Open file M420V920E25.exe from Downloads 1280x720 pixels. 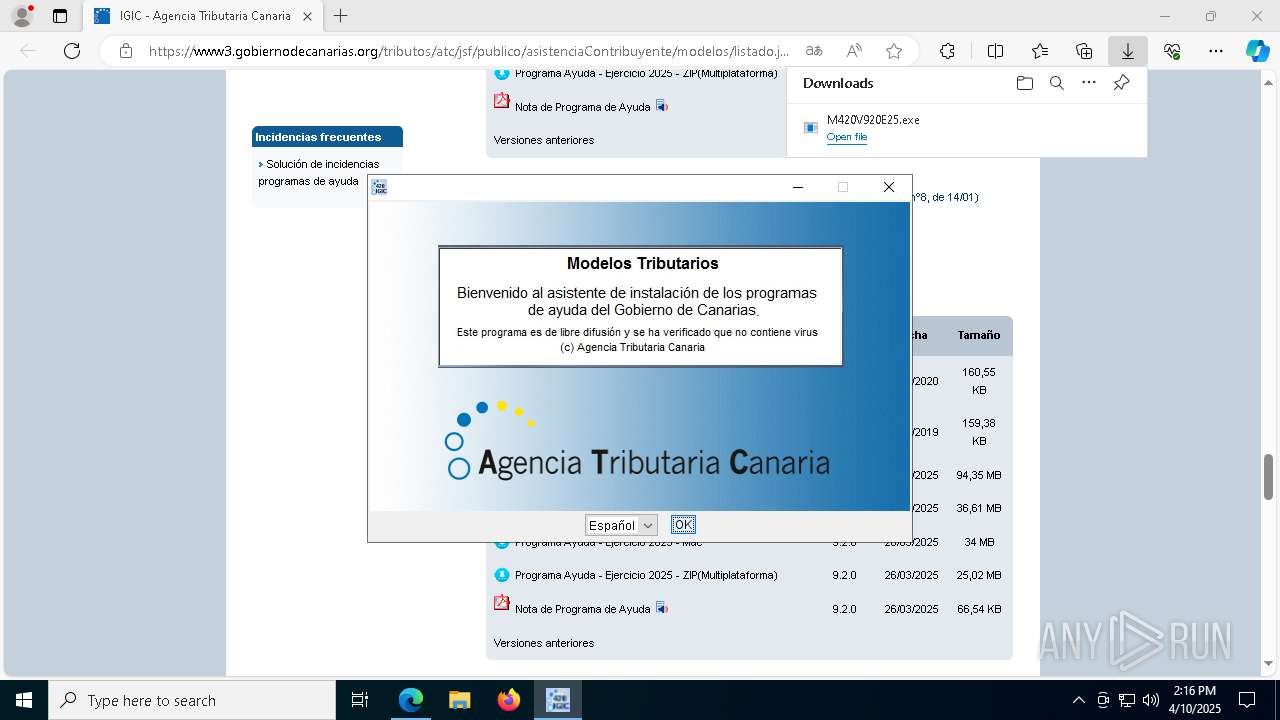[x=847, y=137]
